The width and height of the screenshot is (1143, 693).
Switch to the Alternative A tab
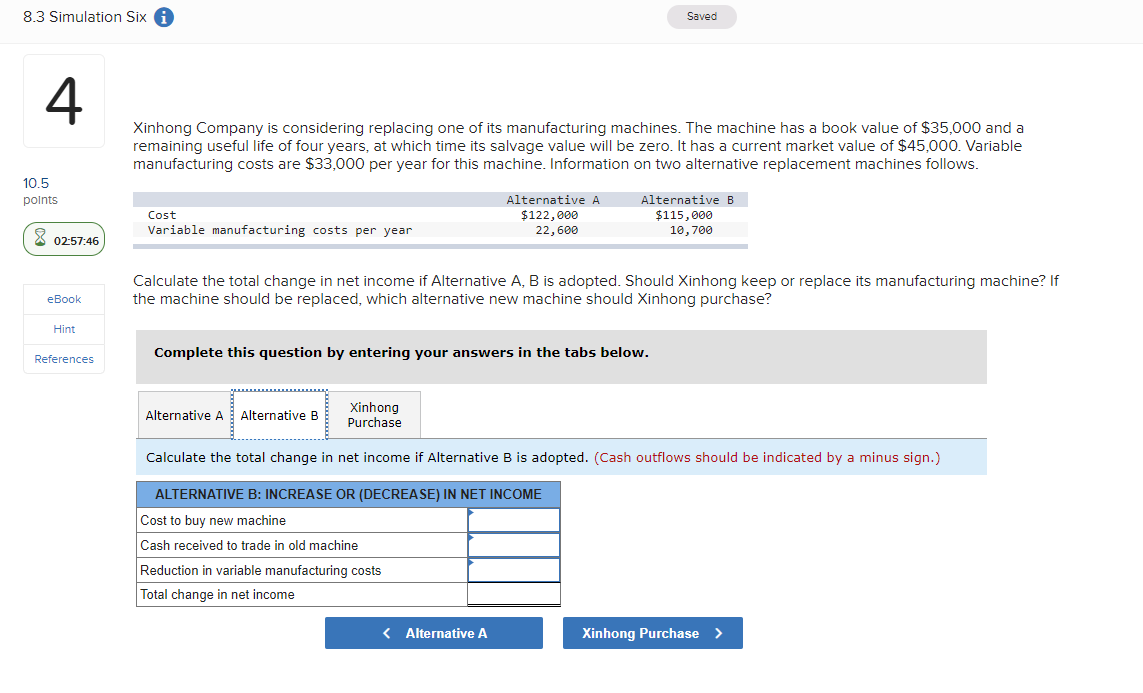184,414
